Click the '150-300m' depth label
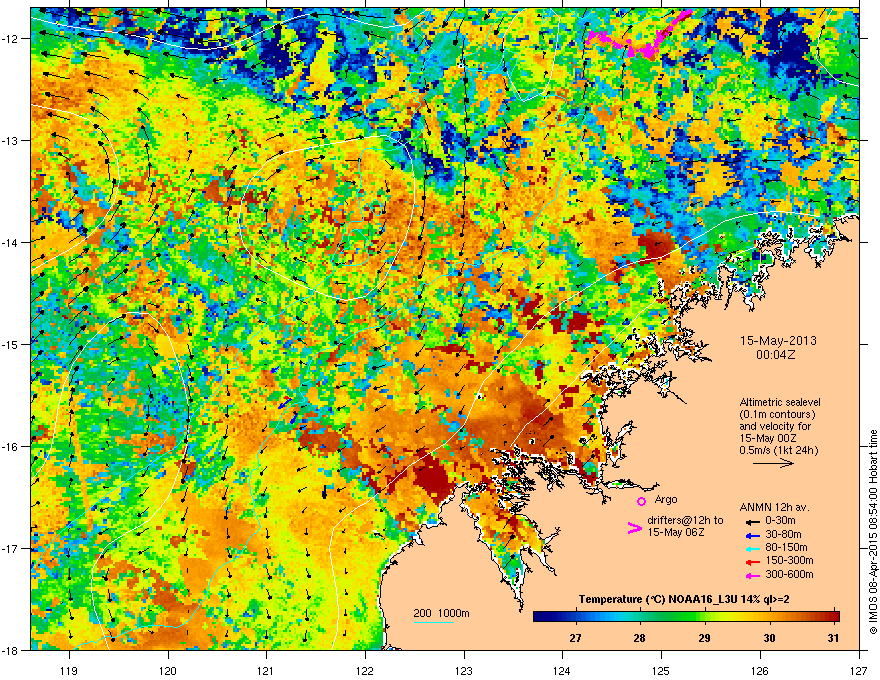Image resolution: width=880 pixels, height=680 pixels. pyautogui.click(x=789, y=560)
